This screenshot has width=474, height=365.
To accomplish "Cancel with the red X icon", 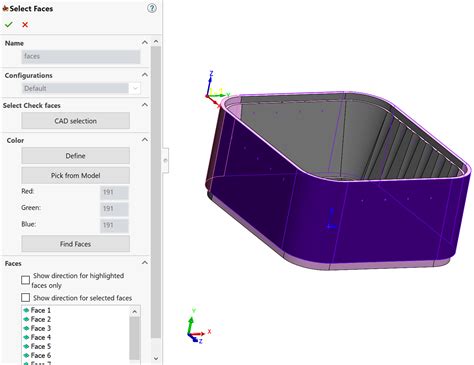I will [x=25, y=24].
